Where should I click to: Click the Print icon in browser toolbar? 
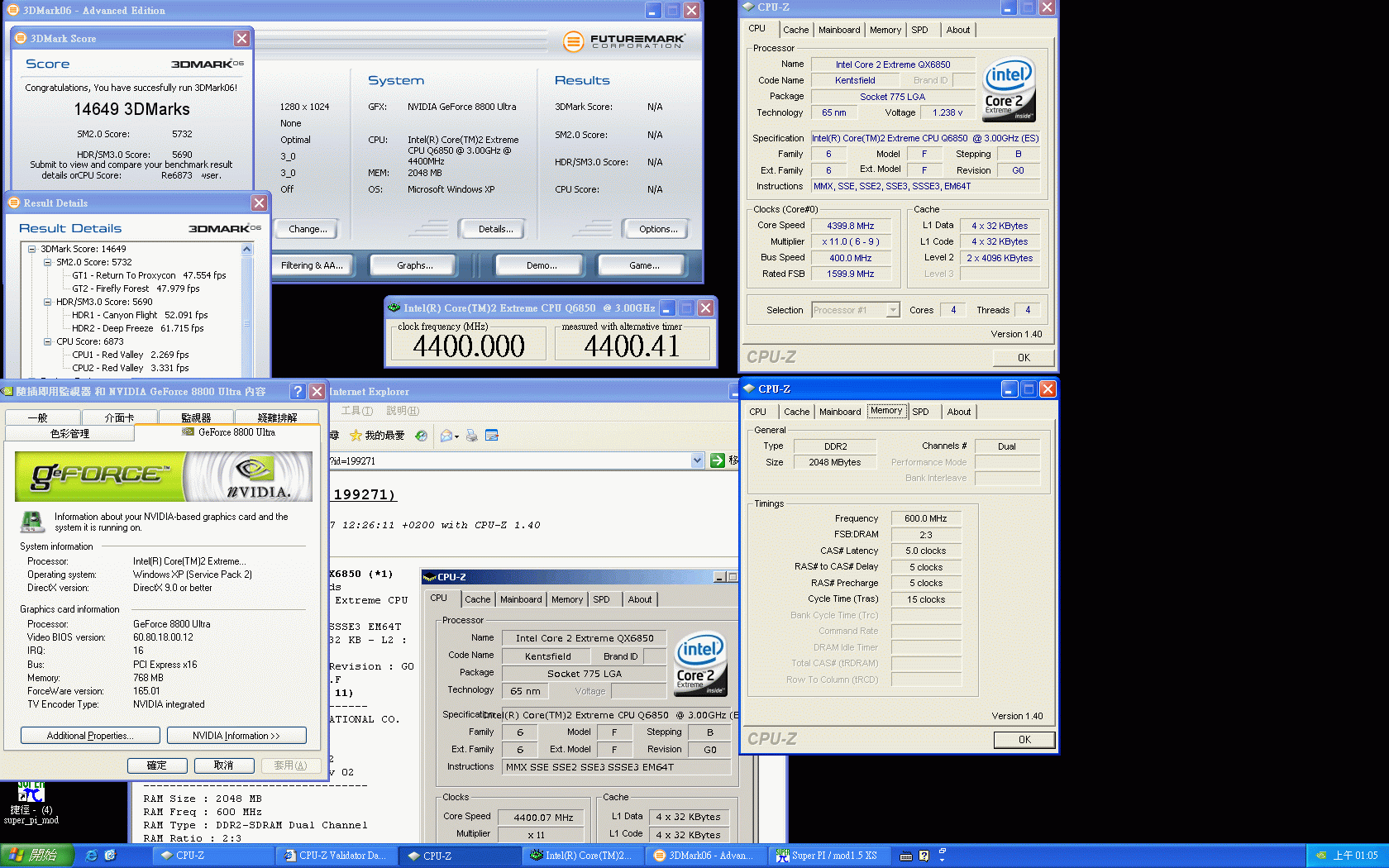[471, 436]
